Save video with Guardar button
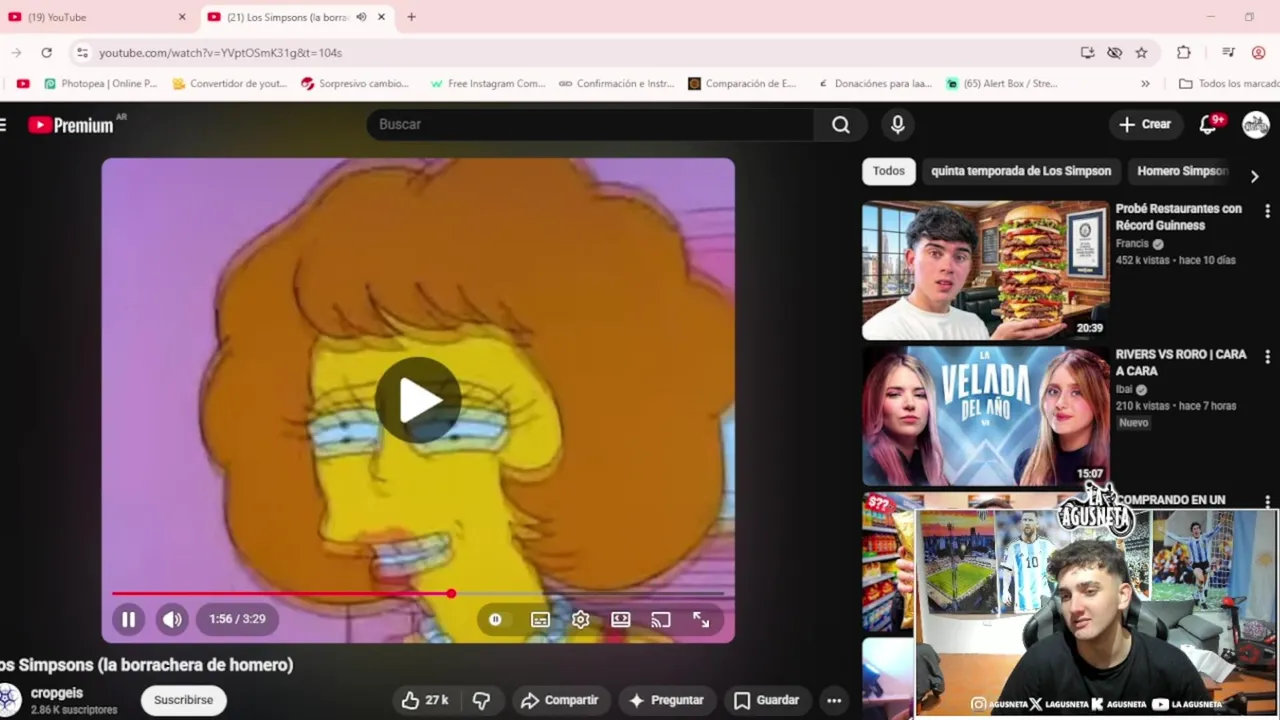Image resolution: width=1280 pixels, height=720 pixels. coord(766,700)
